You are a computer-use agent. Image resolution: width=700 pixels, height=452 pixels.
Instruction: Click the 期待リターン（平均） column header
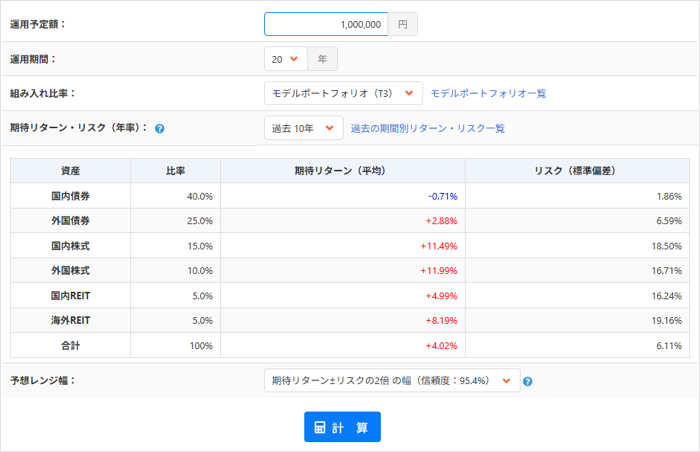point(342,171)
